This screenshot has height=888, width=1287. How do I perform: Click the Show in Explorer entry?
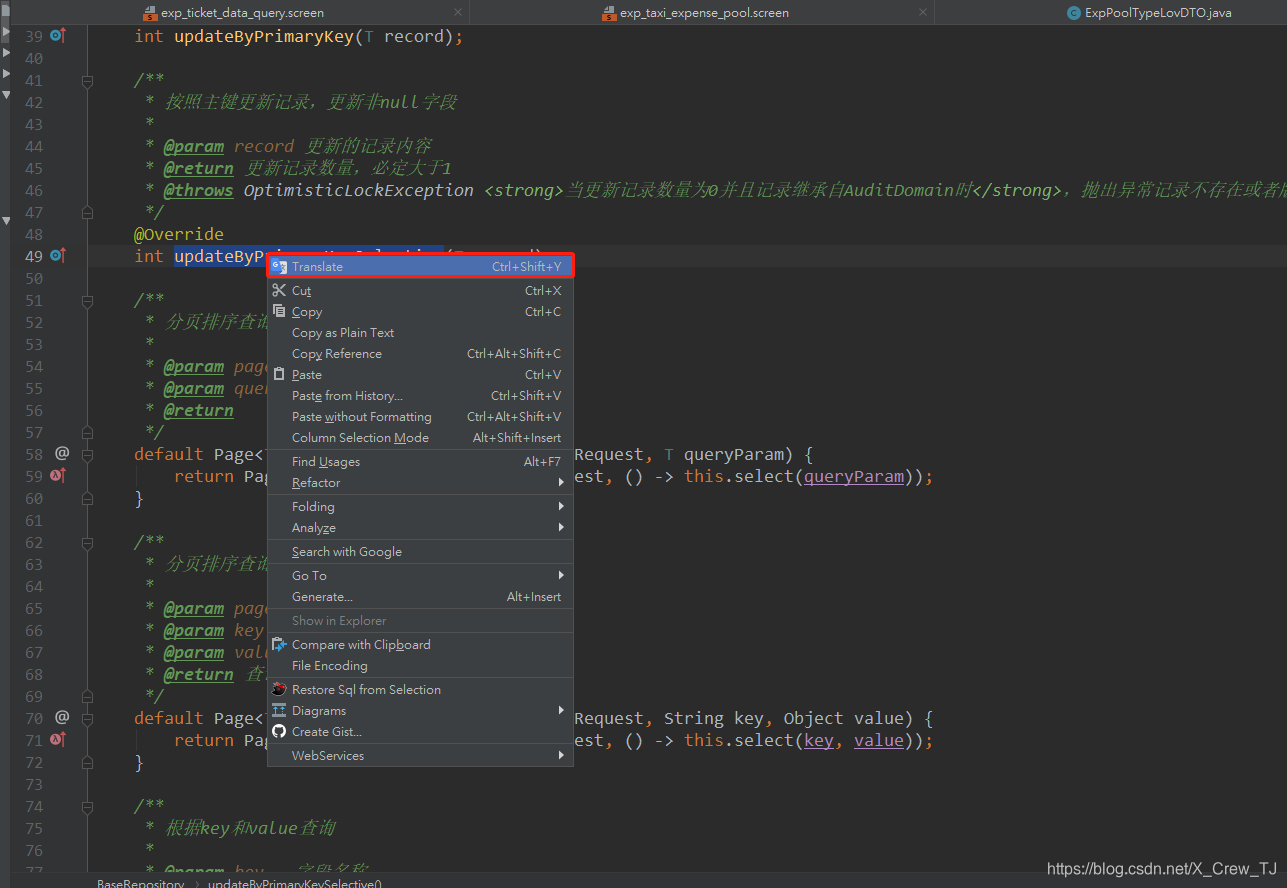(x=420, y=621)
